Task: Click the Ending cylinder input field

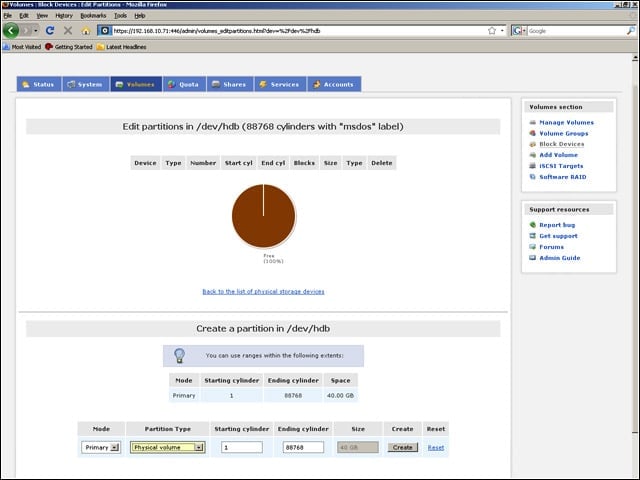Action: pyautogui.click(x=303, y=447)
